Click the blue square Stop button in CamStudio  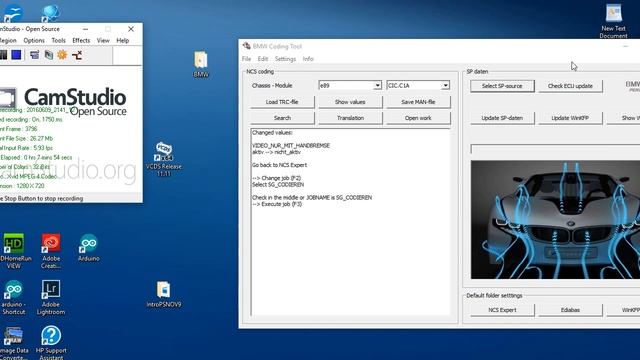[16, 55]
